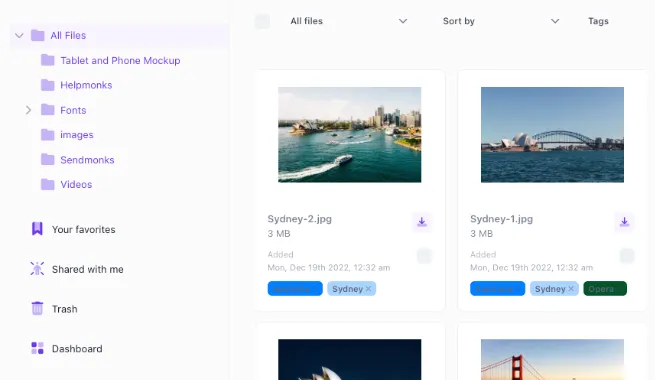655x380 pixels.
Task: Open Shared with me icon
Action: [x=37, y=269]
